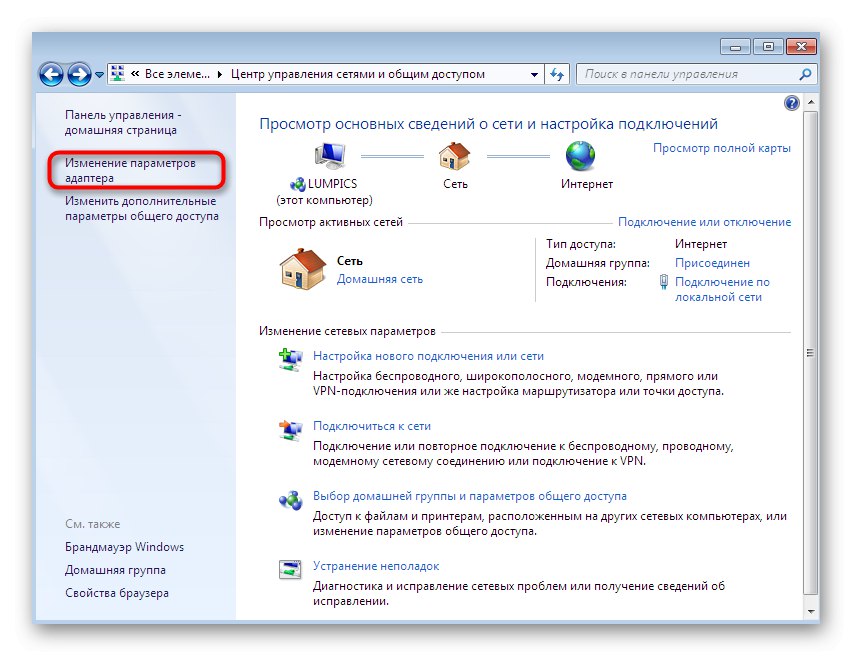Click the "Сеть" label under the house in map

(455, 184)
